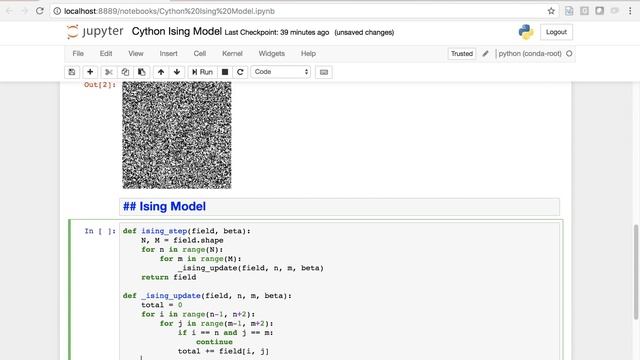Open the View menu
The image size is (640, 360).
tap(136, 53)
